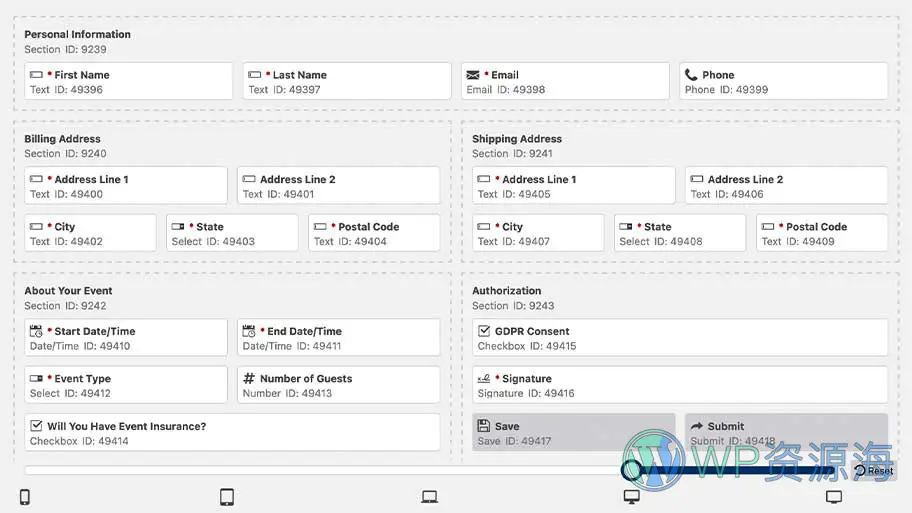The height and width of the screenshot is (513, 912).
Task: Click Section ID: 9243 text
Action: click(x=513, y=306)
